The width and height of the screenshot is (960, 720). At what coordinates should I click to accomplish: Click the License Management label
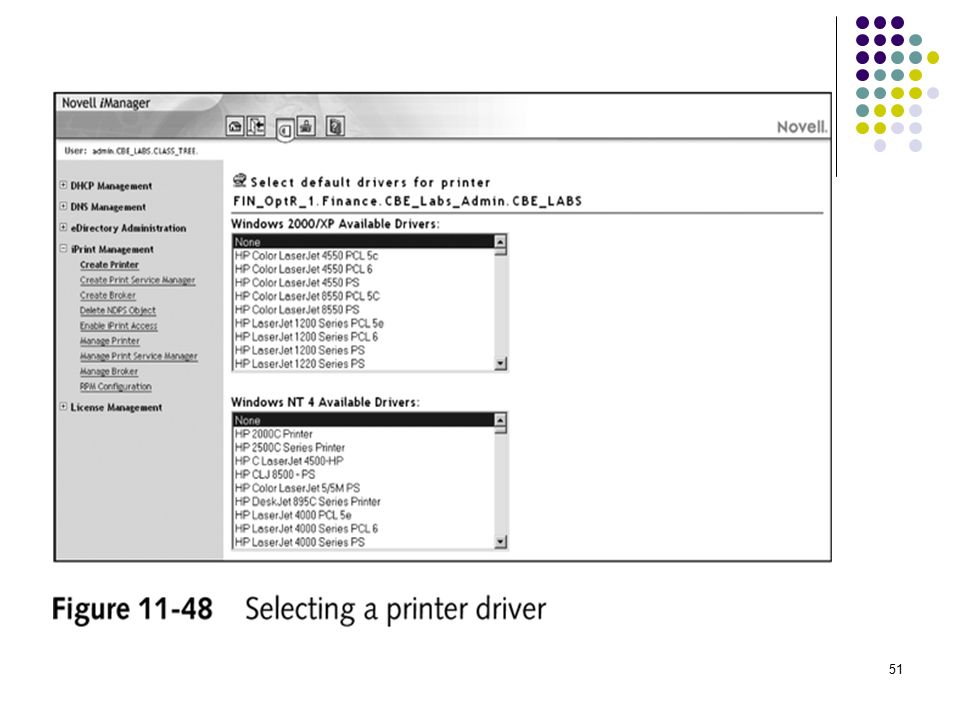click(116, 407)
